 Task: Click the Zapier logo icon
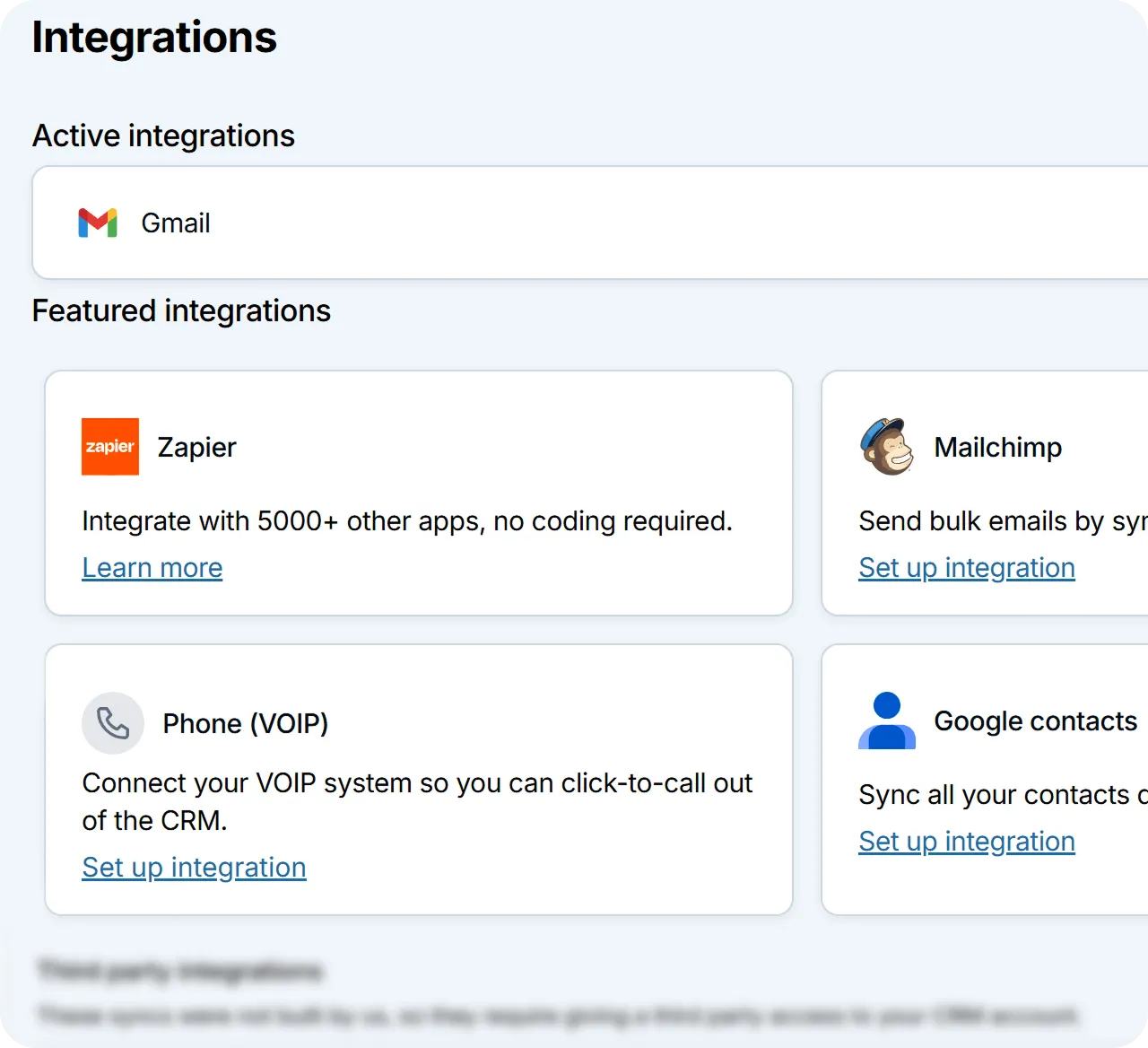110,446
